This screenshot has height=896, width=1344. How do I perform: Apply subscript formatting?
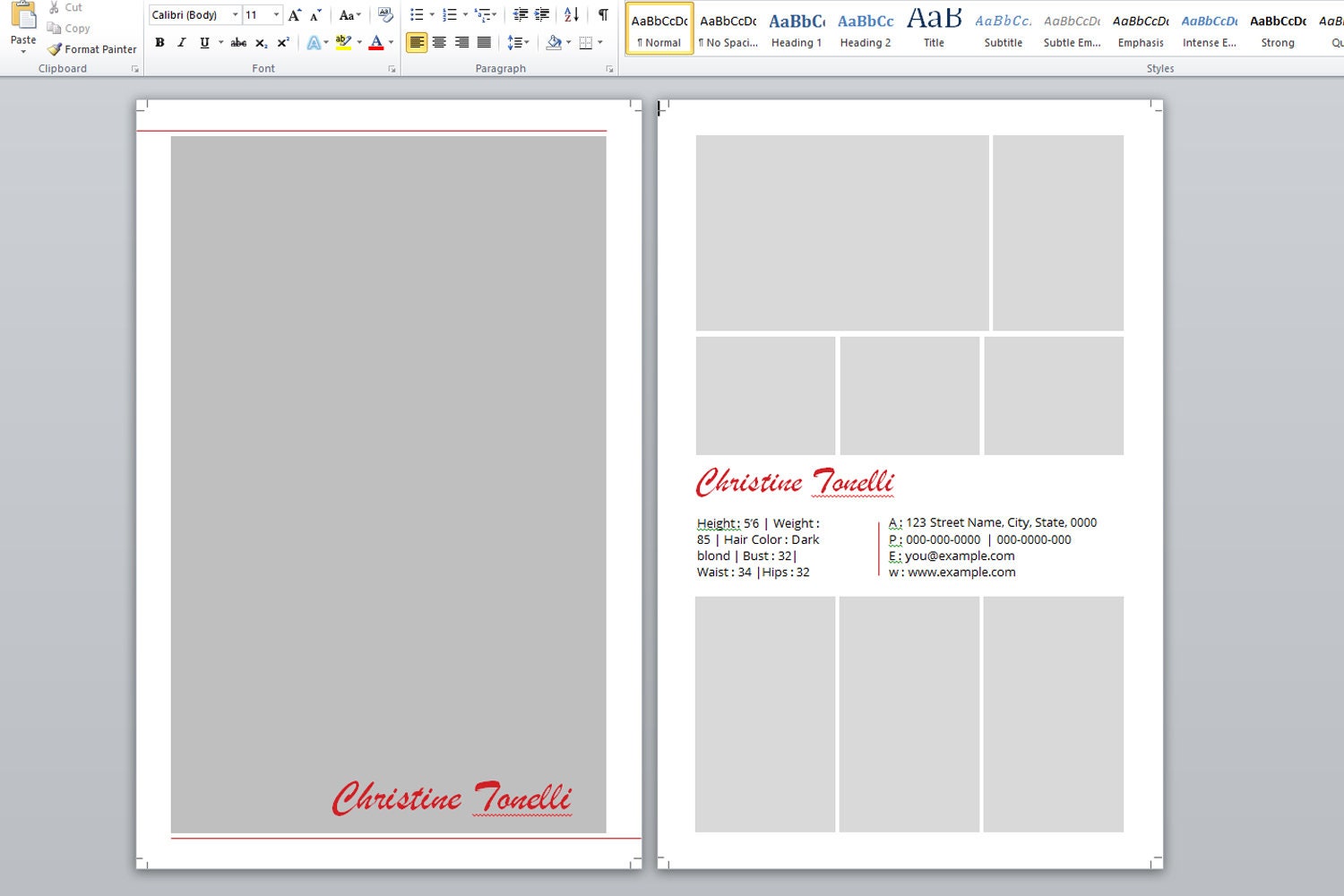tap(261, 42)
